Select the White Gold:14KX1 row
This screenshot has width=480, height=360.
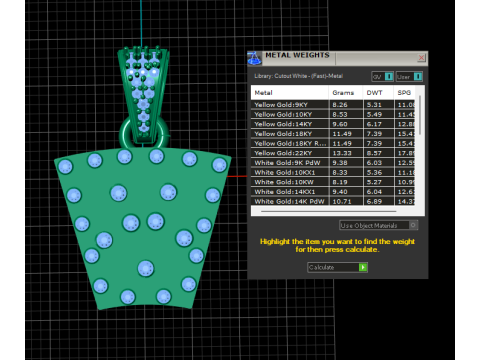click(333, 192)
